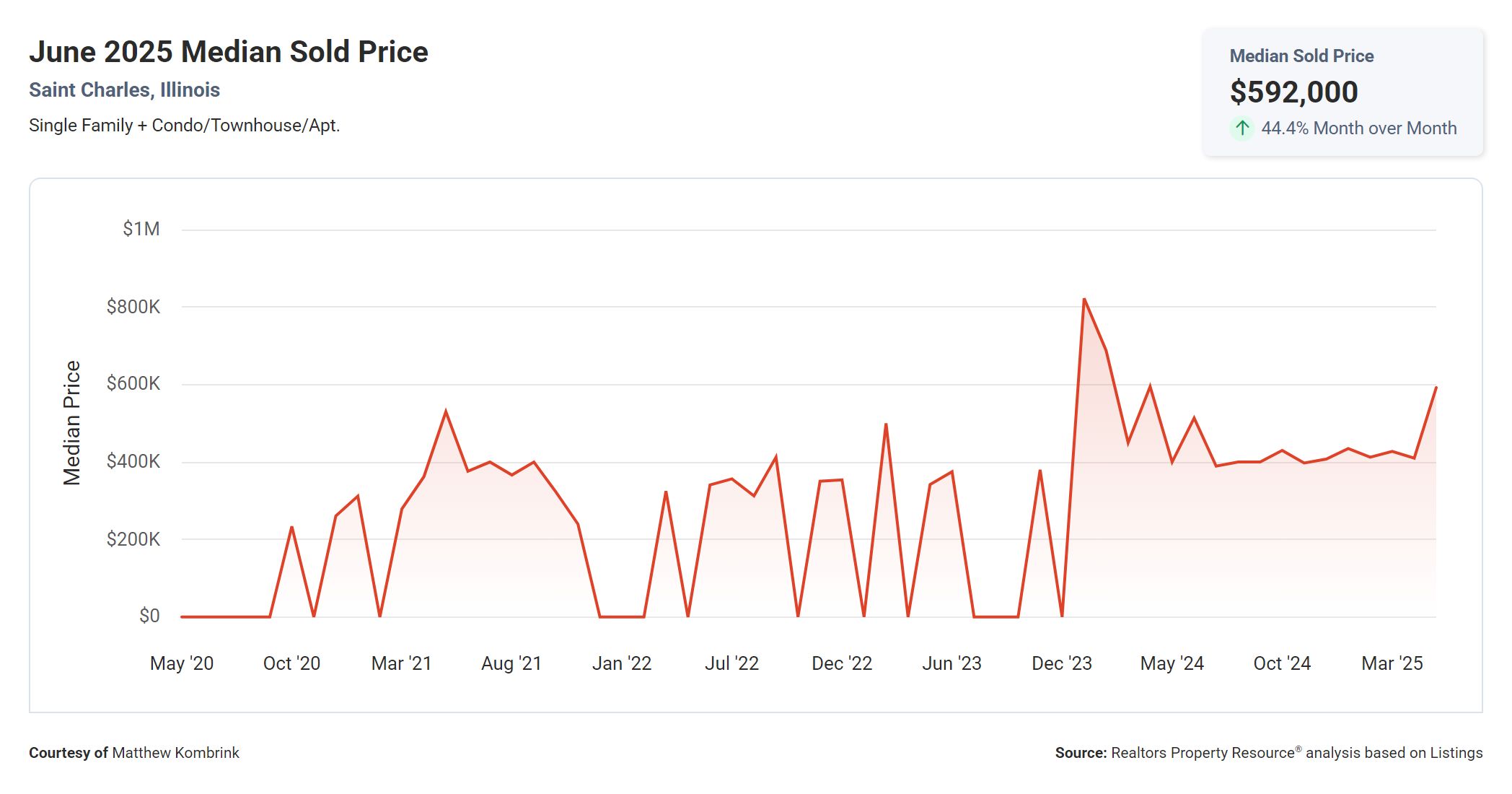
Task: Click the May '20 x-axis label
Action: (182, 663)
